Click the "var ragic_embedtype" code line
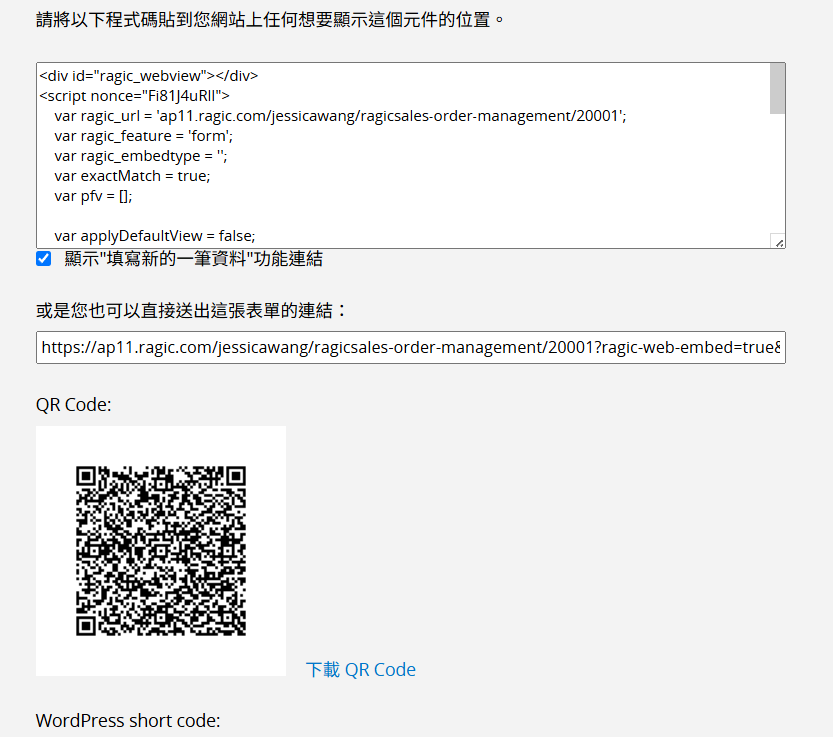The height and width of the screenshot is (737, 833). coord(141,156)
